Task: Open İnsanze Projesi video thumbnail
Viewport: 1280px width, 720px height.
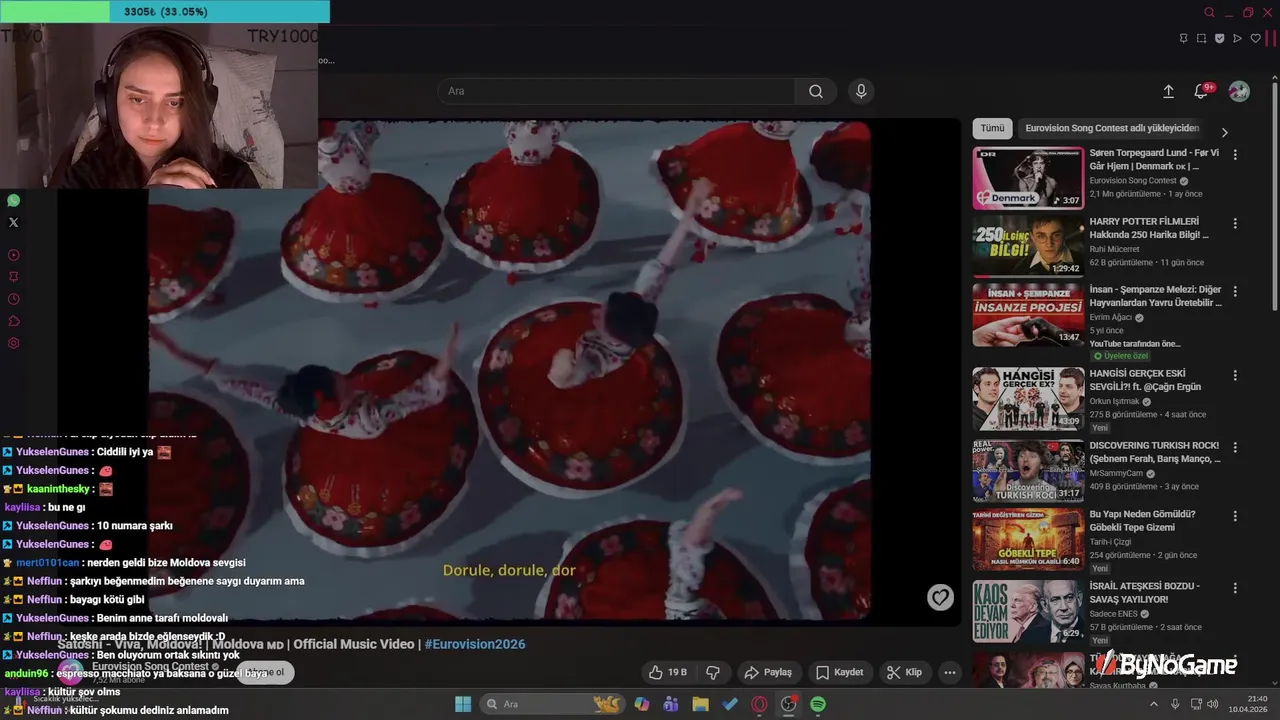Action: [x=1028, y=314]
